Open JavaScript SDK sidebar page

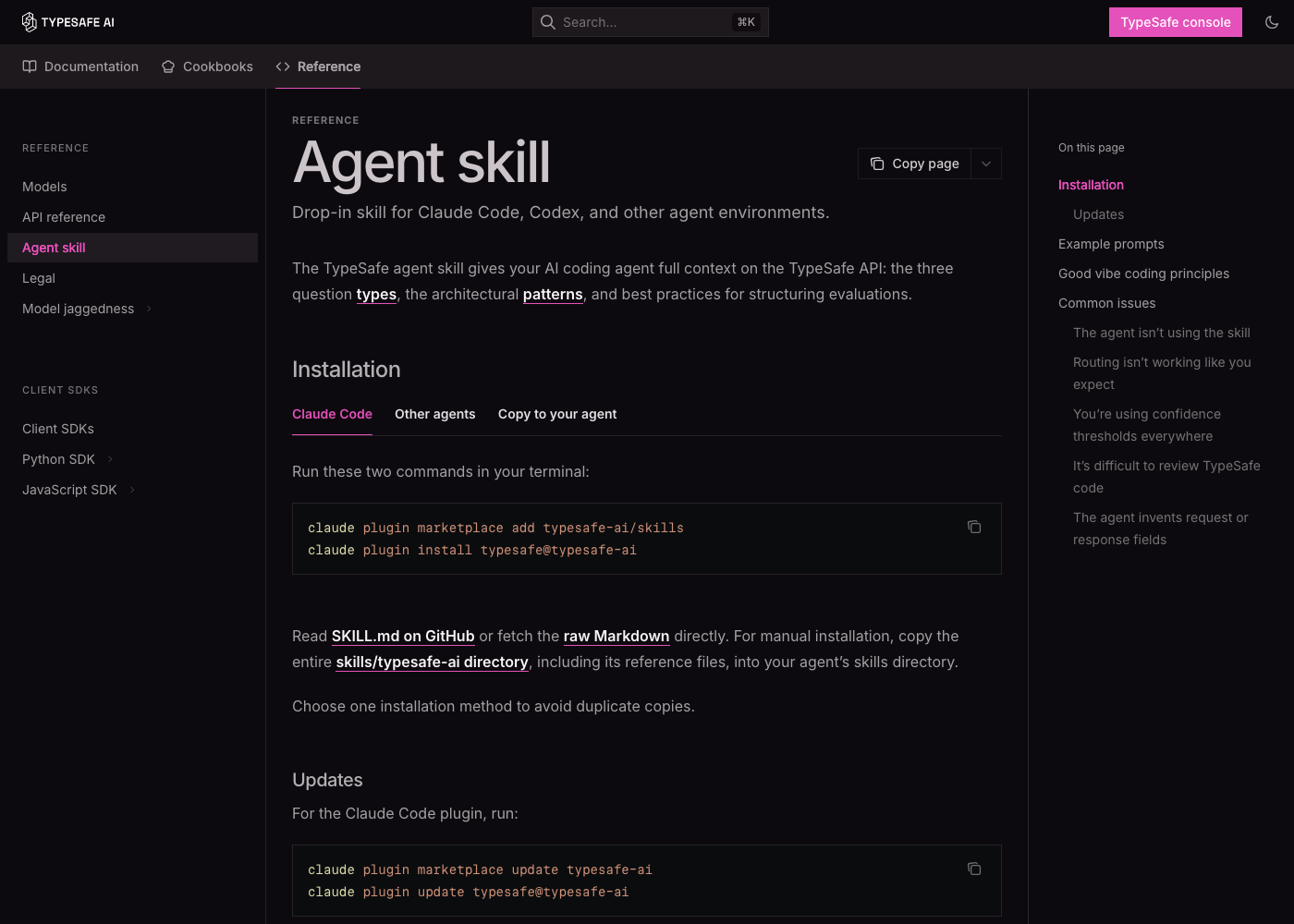pos(69,490)
